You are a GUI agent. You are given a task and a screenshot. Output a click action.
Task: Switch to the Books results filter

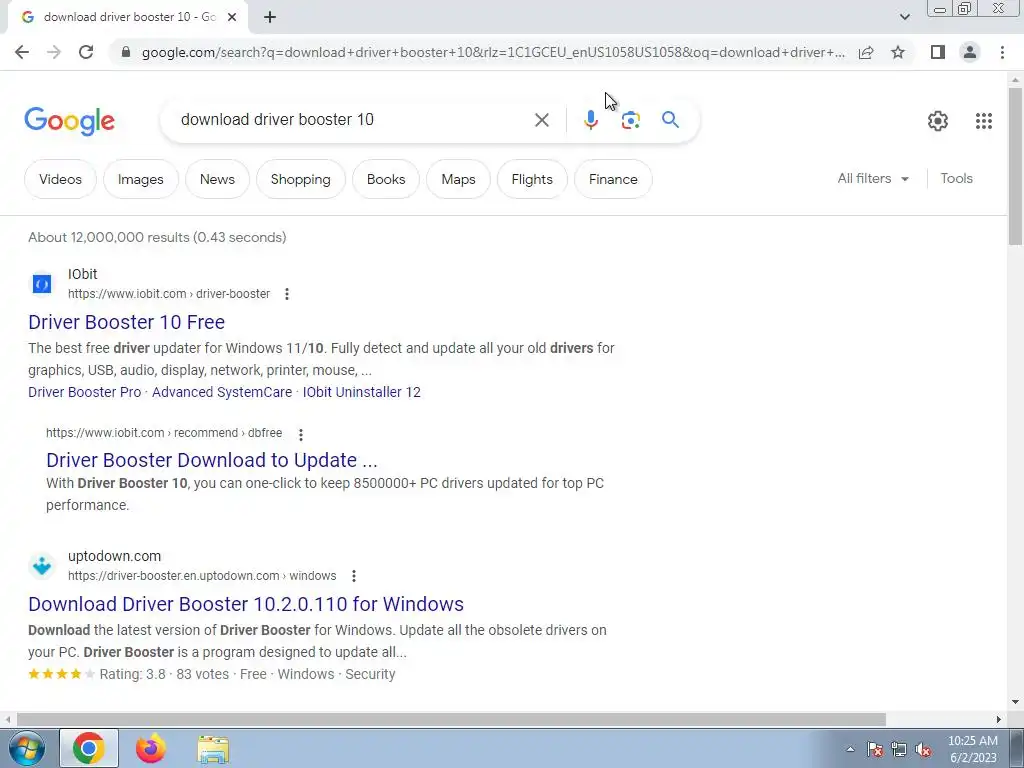point(386,179)
